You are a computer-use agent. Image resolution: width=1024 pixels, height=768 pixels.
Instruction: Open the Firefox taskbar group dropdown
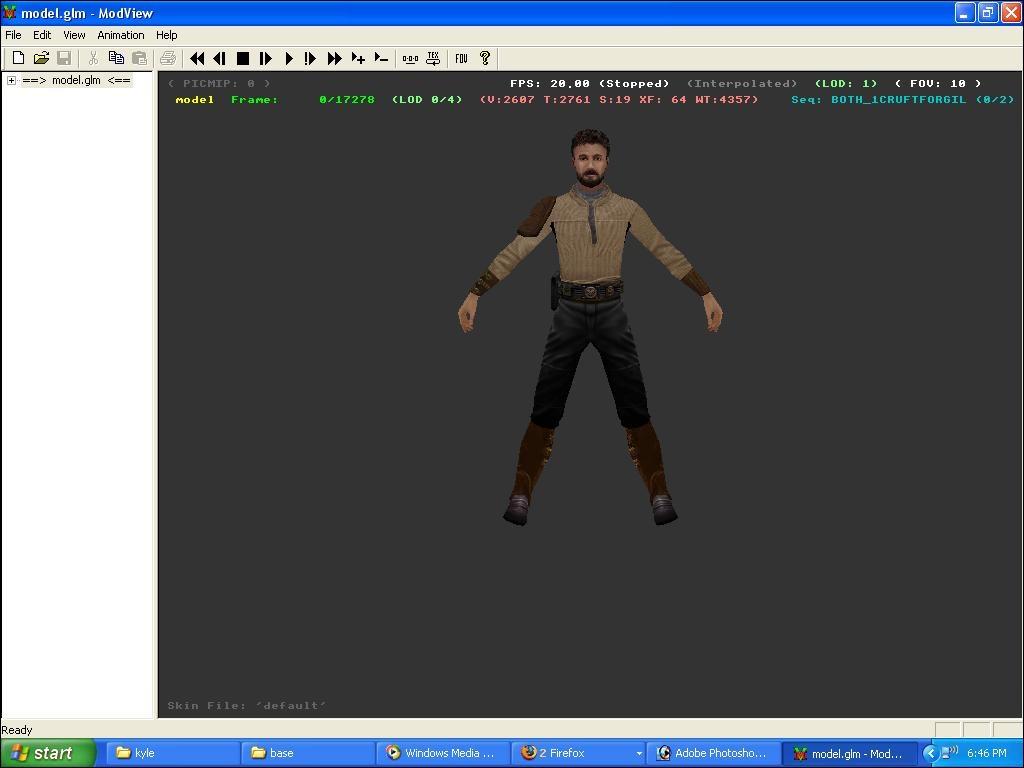pos(638,753)
